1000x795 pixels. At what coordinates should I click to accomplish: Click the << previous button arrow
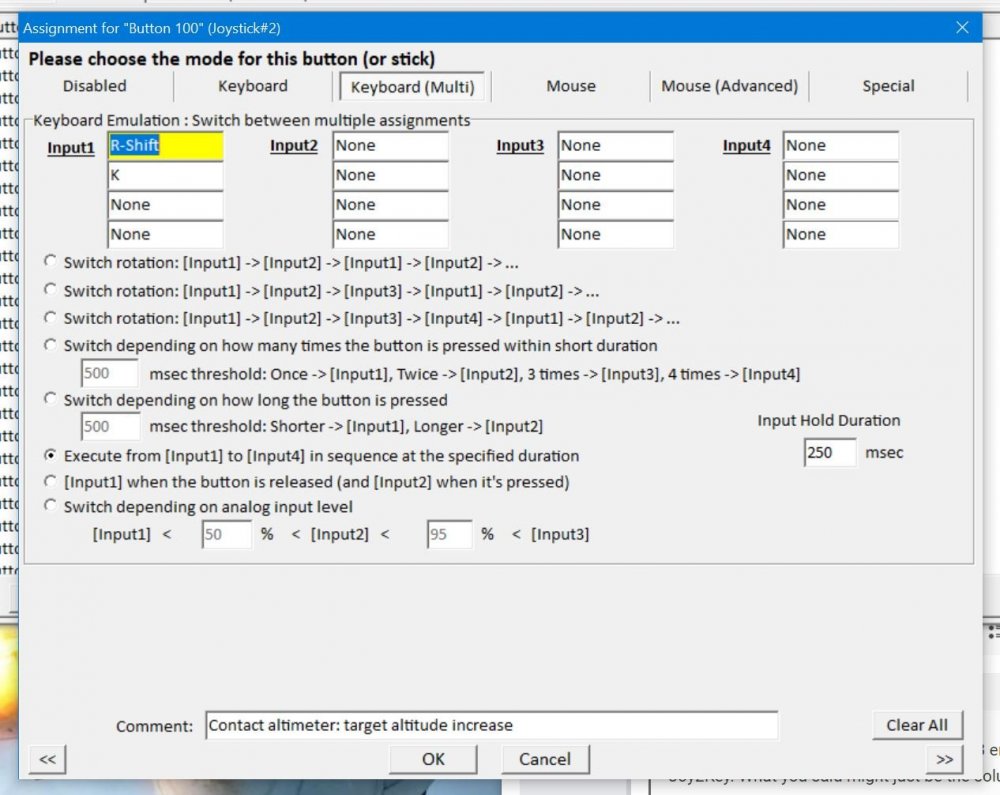(x=47, y=759)
